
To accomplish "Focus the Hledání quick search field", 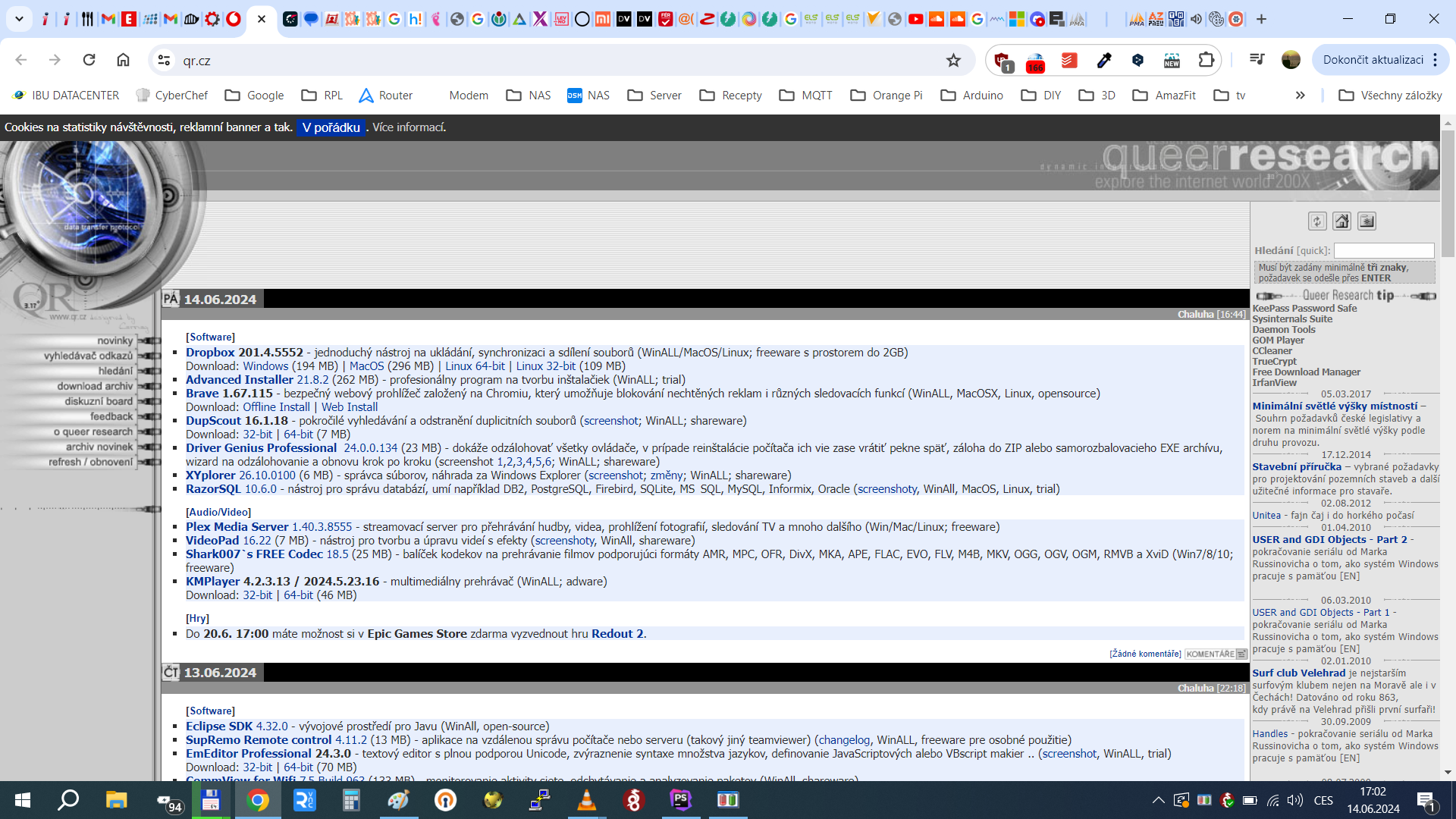I will 1383,250.
